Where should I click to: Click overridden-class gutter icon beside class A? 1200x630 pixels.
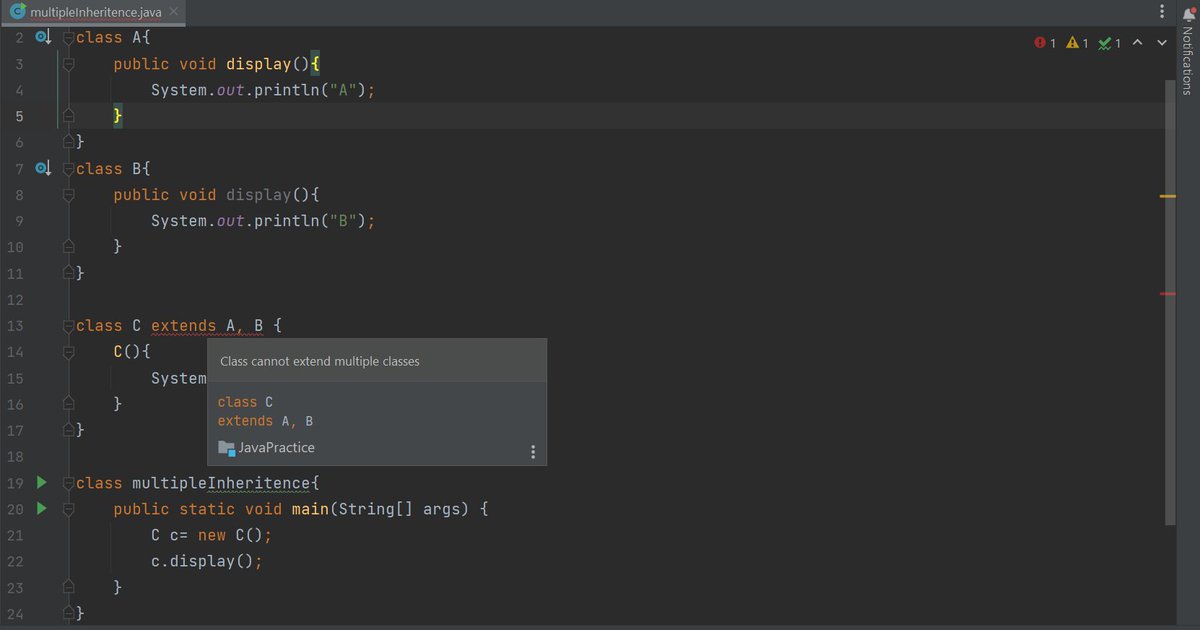coord(42,38)
